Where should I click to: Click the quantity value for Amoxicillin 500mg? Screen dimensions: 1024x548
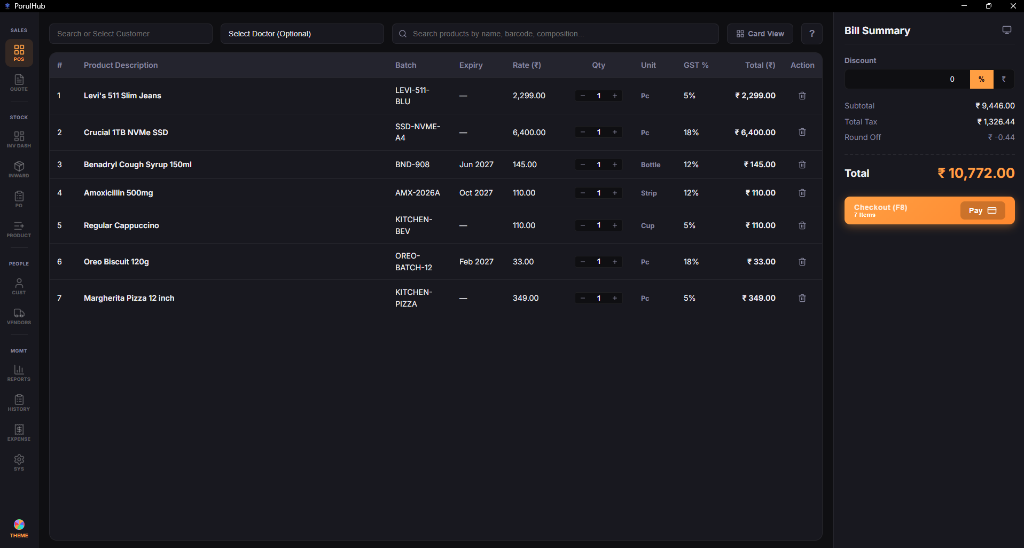[599, 193]
